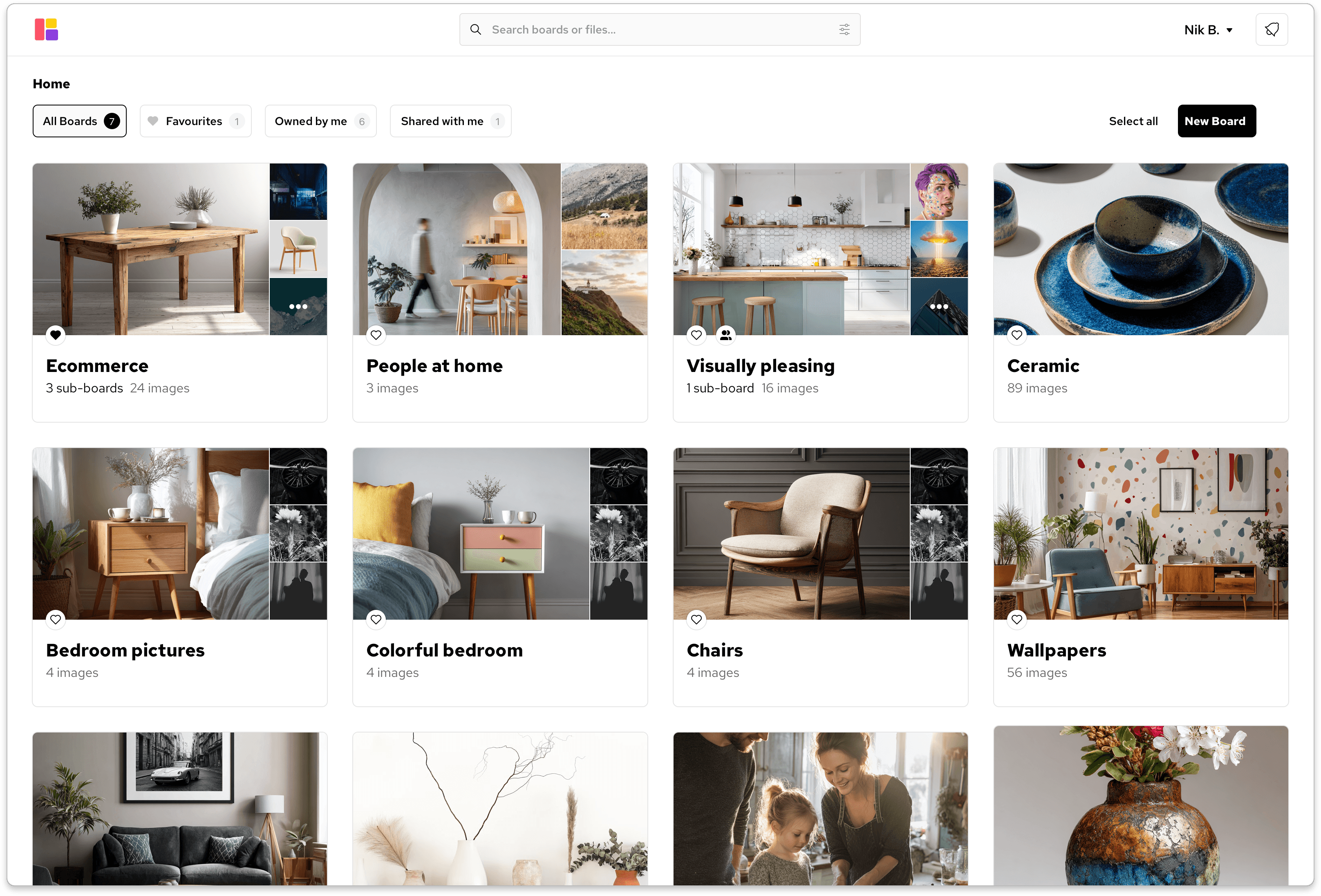The height and width of the screenshot is (896, 1321).
Task: Switch to Shared with me tab
Action: click(450, 121)
